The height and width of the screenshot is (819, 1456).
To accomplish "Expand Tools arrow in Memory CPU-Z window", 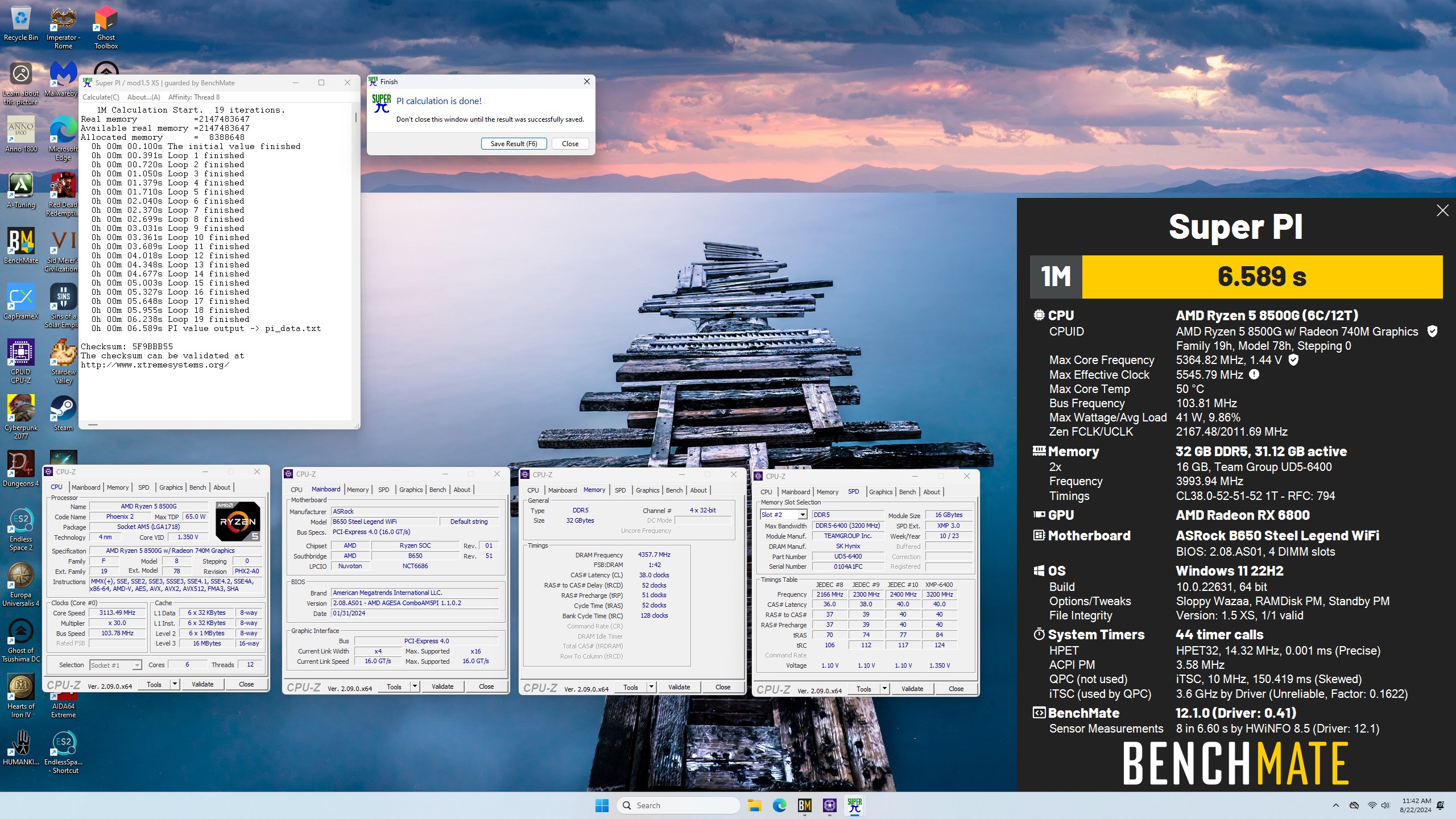I will (x=651, y=687).
